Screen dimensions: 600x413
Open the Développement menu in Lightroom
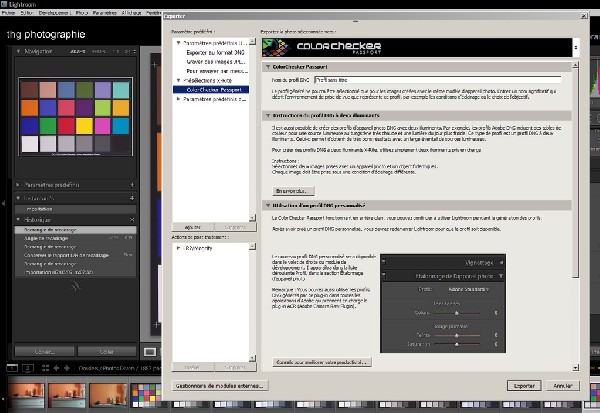(54, 13)
